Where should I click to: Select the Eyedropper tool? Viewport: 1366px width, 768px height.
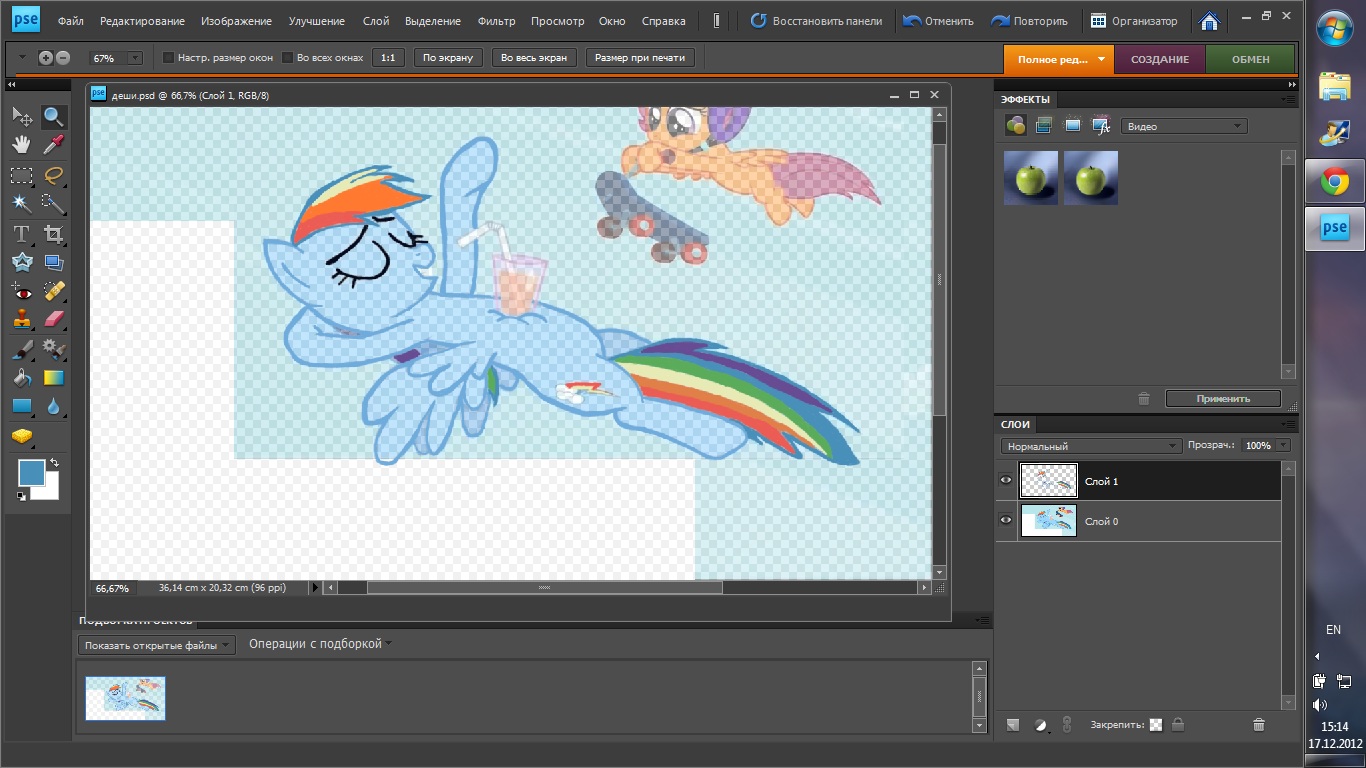54,145
